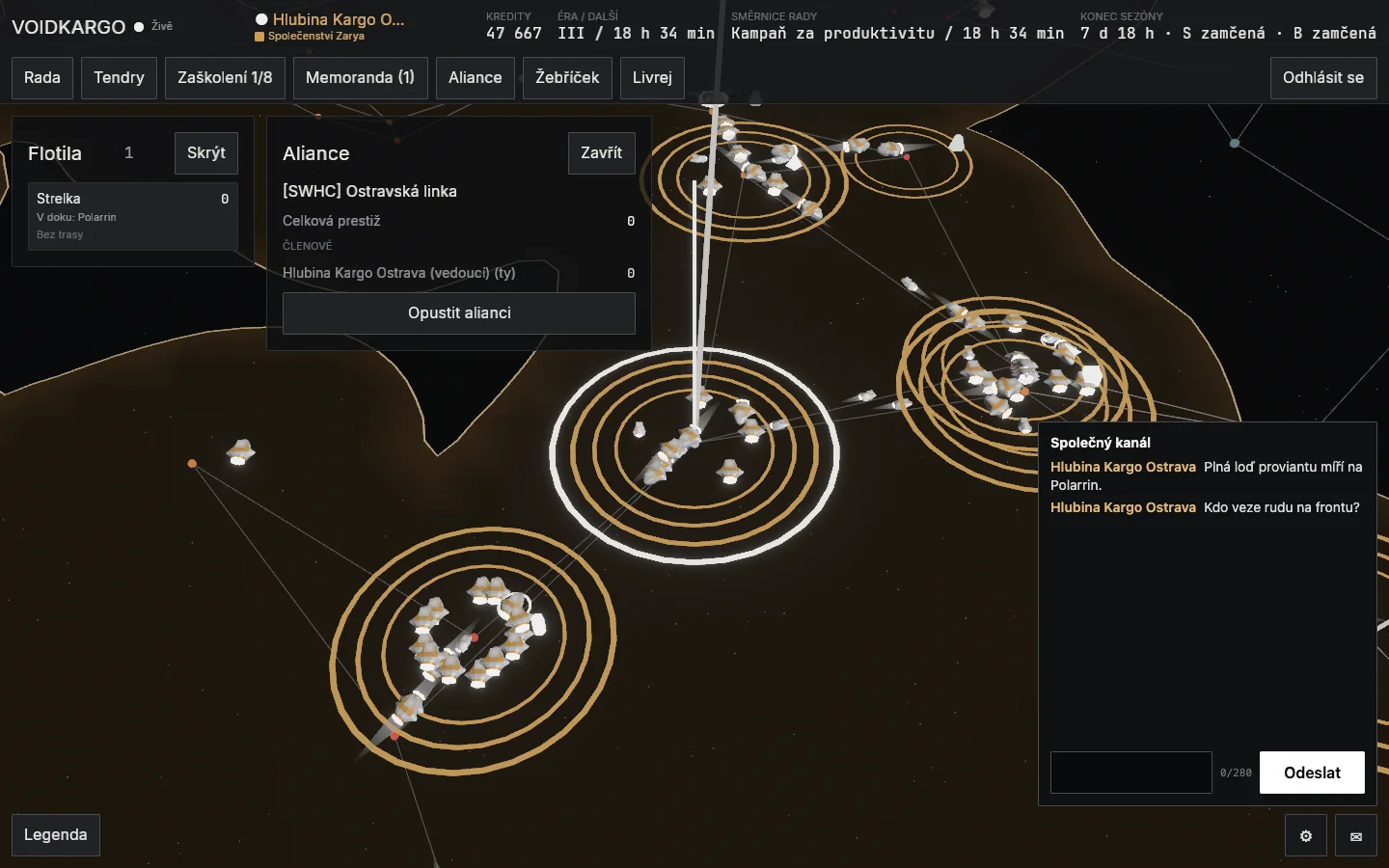Close the Aliance panel with Zavřít

pyautogui.click(x=602, y=153)
